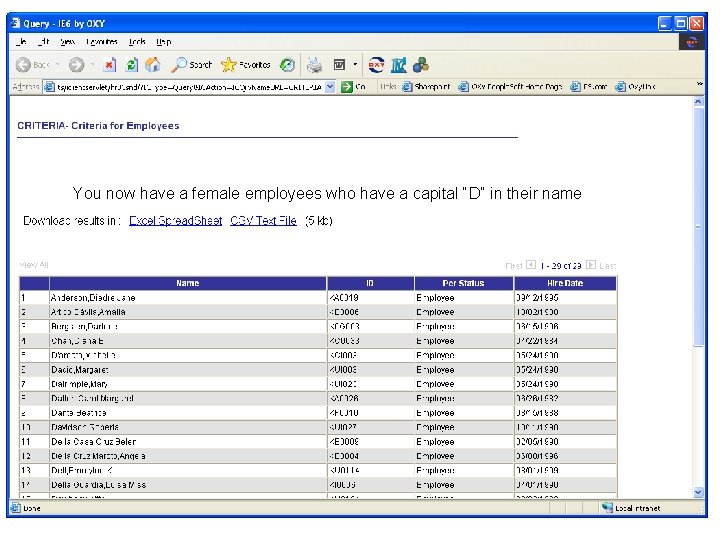Click the Hire Date column header

coord(565,283)
